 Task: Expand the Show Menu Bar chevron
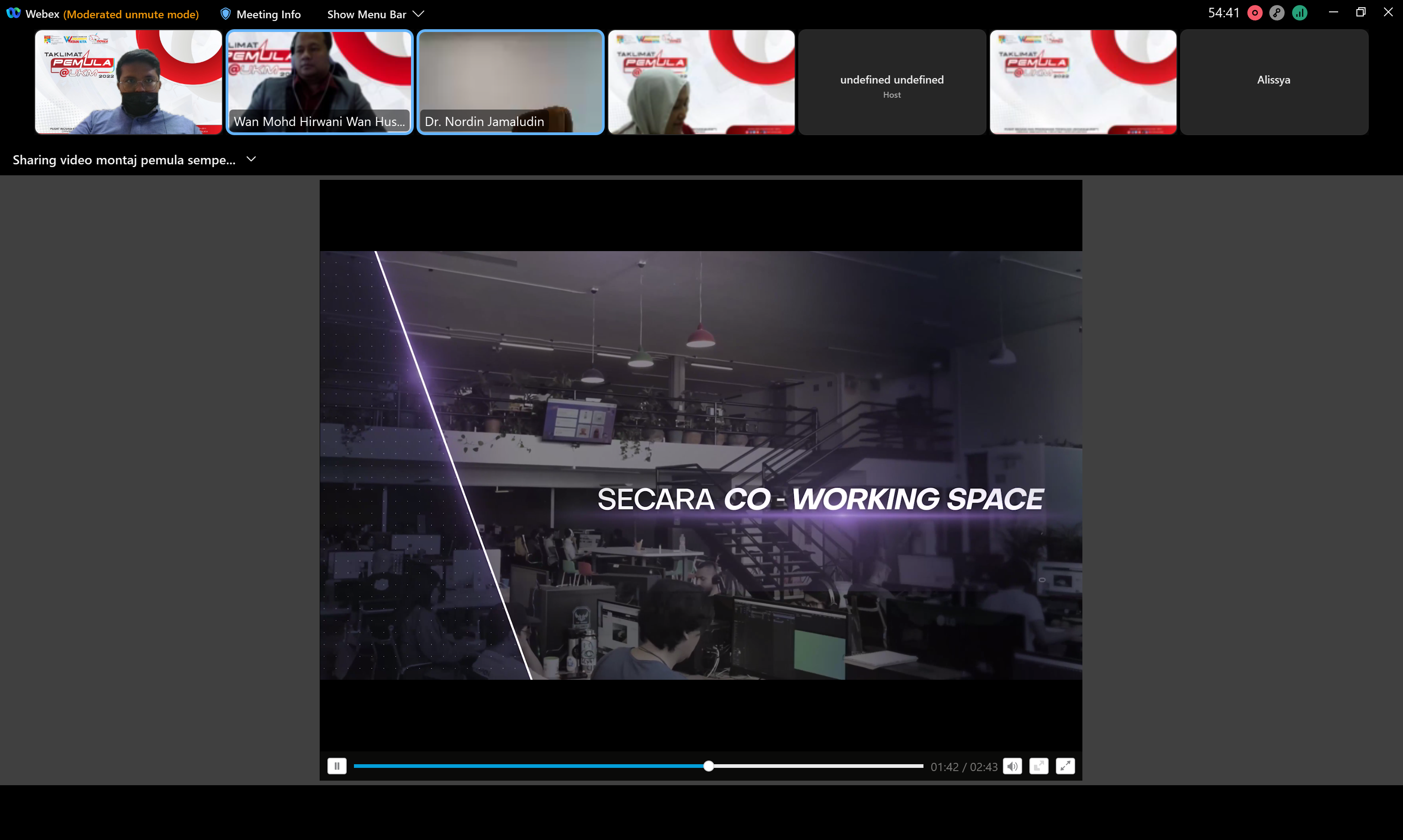pyautogui.click(x=418, y=14)
